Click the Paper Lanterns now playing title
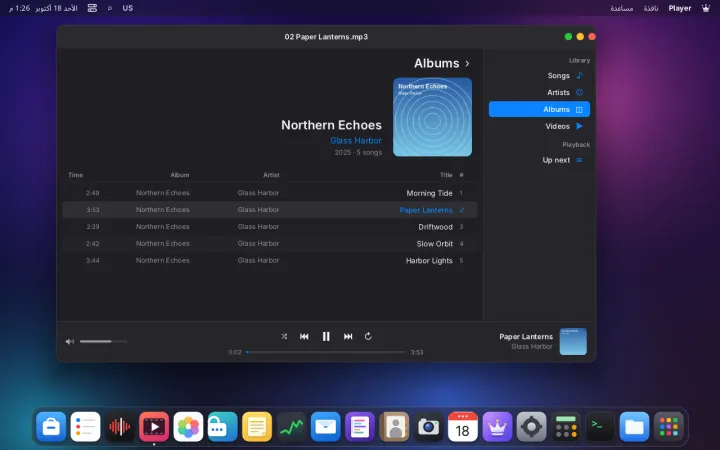The height and width of the screenshot is (450, 720). (526, 337)
